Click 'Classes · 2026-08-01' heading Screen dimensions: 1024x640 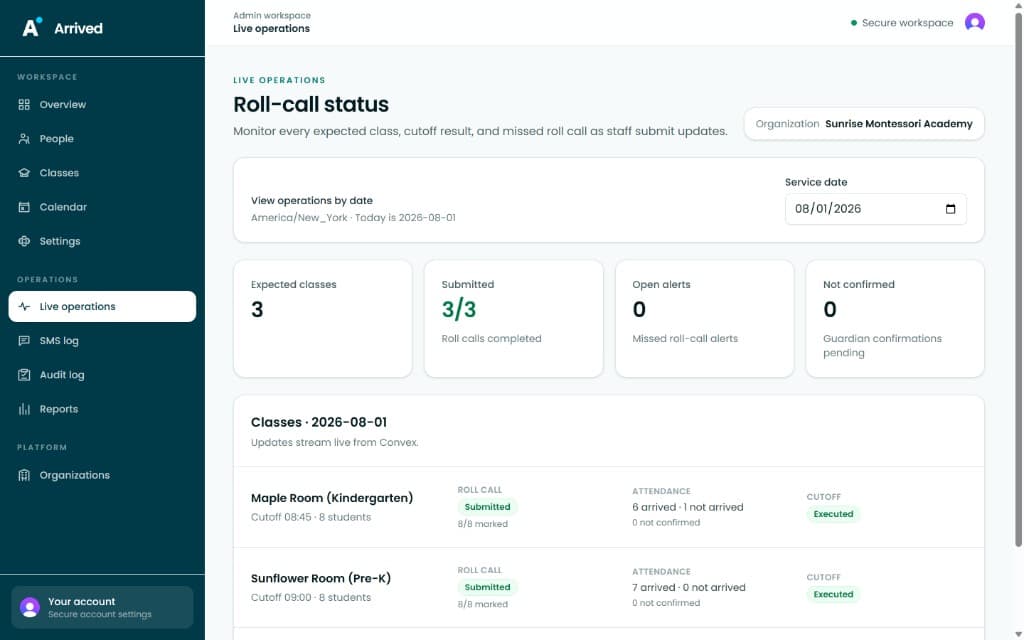pos(319,423)
